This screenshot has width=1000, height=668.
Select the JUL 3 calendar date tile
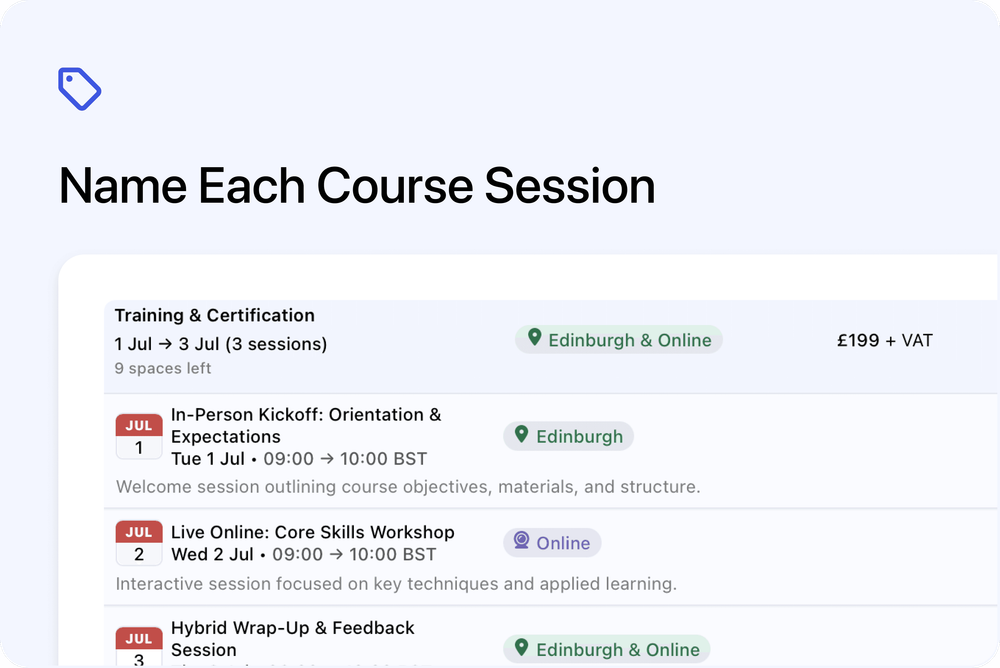coord(138,645)
